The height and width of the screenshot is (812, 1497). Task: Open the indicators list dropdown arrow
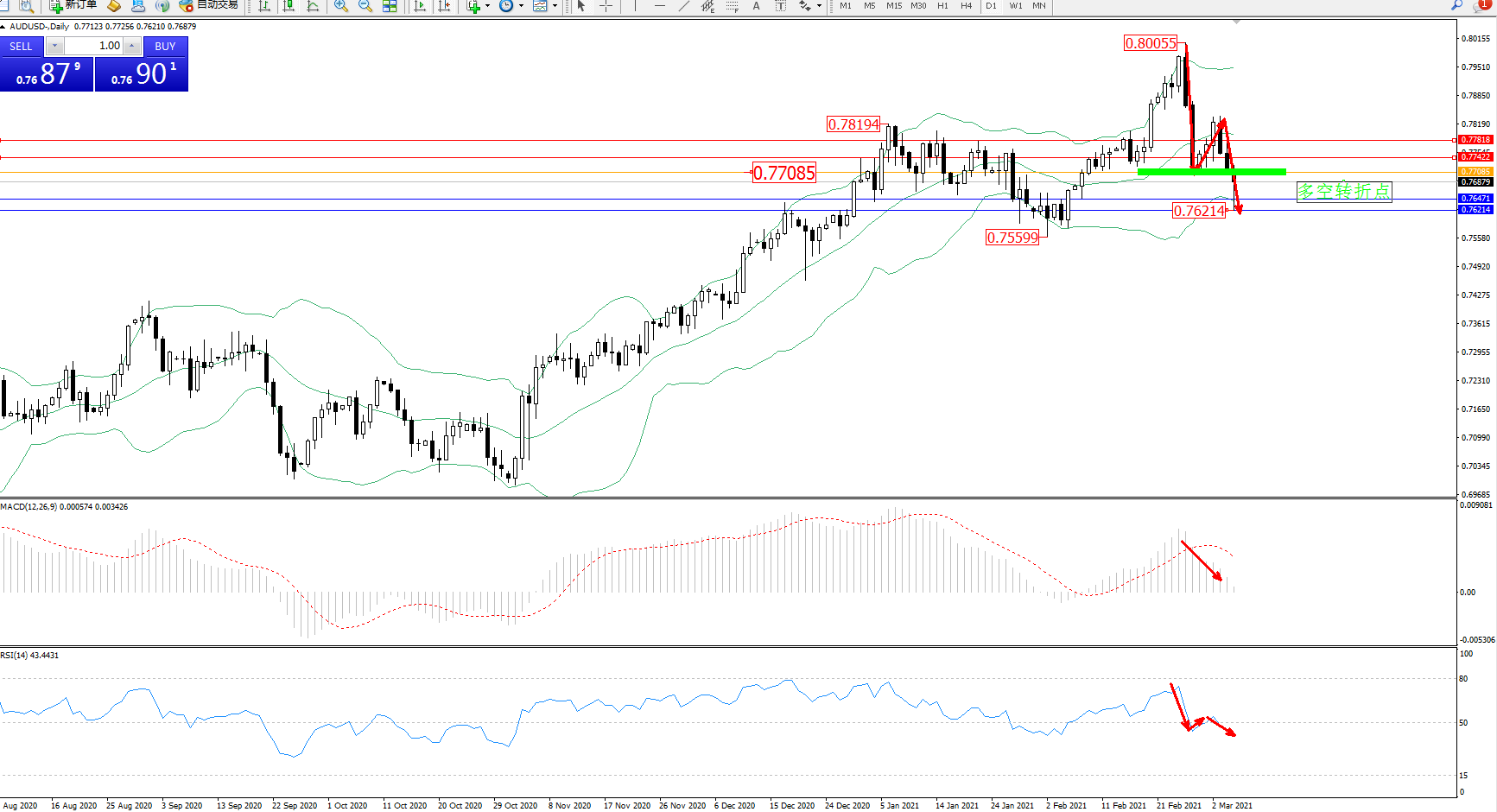click(487, 6)
